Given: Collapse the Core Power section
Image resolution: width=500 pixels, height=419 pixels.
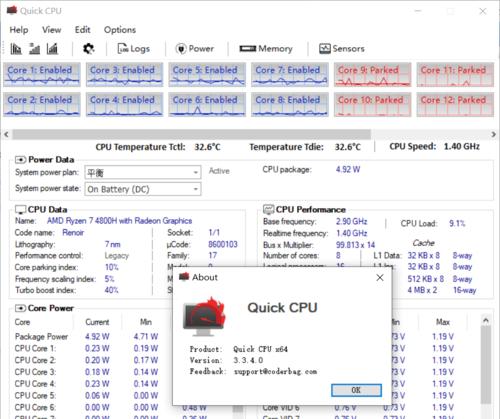Looking at the screenshot, I should pyautogui.click(x=20, y=308).
